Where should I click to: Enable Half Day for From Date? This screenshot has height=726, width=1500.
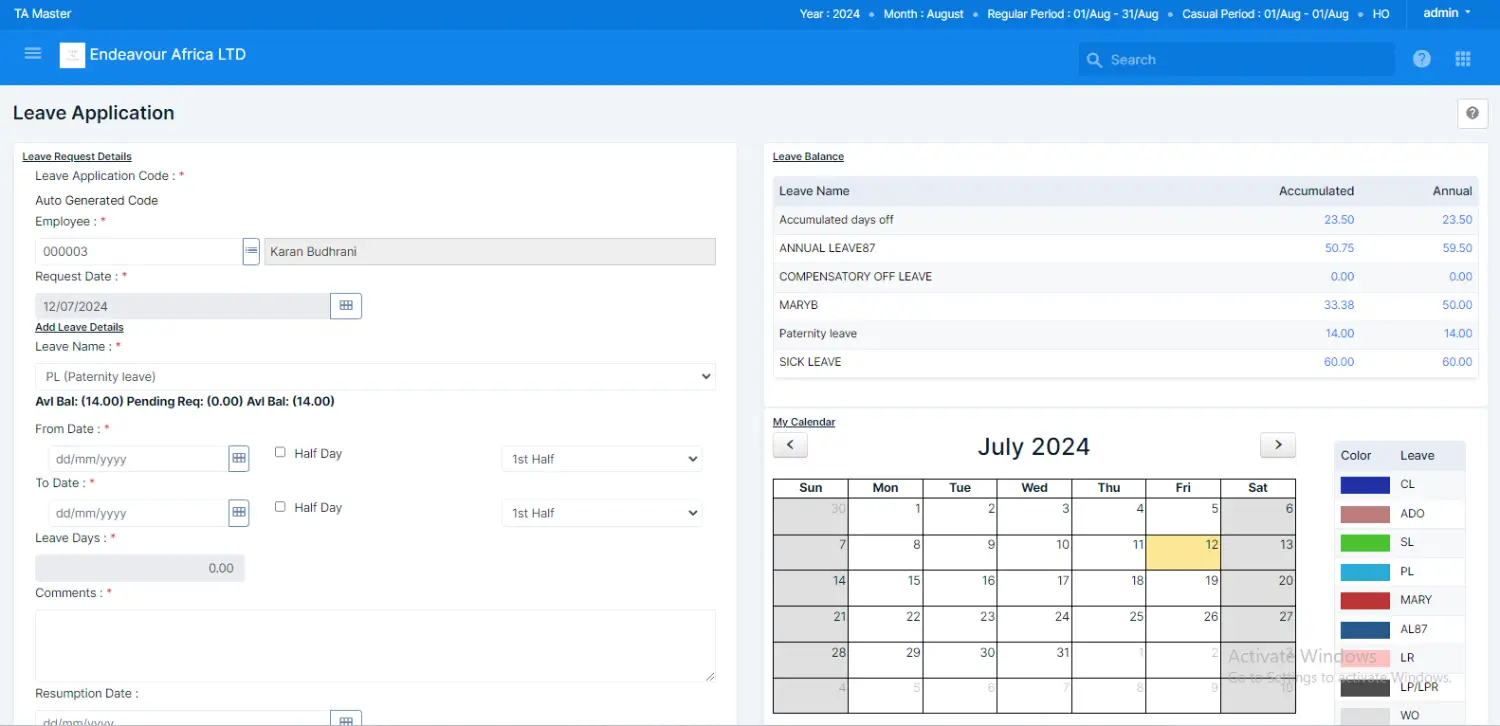coord(281,453)
